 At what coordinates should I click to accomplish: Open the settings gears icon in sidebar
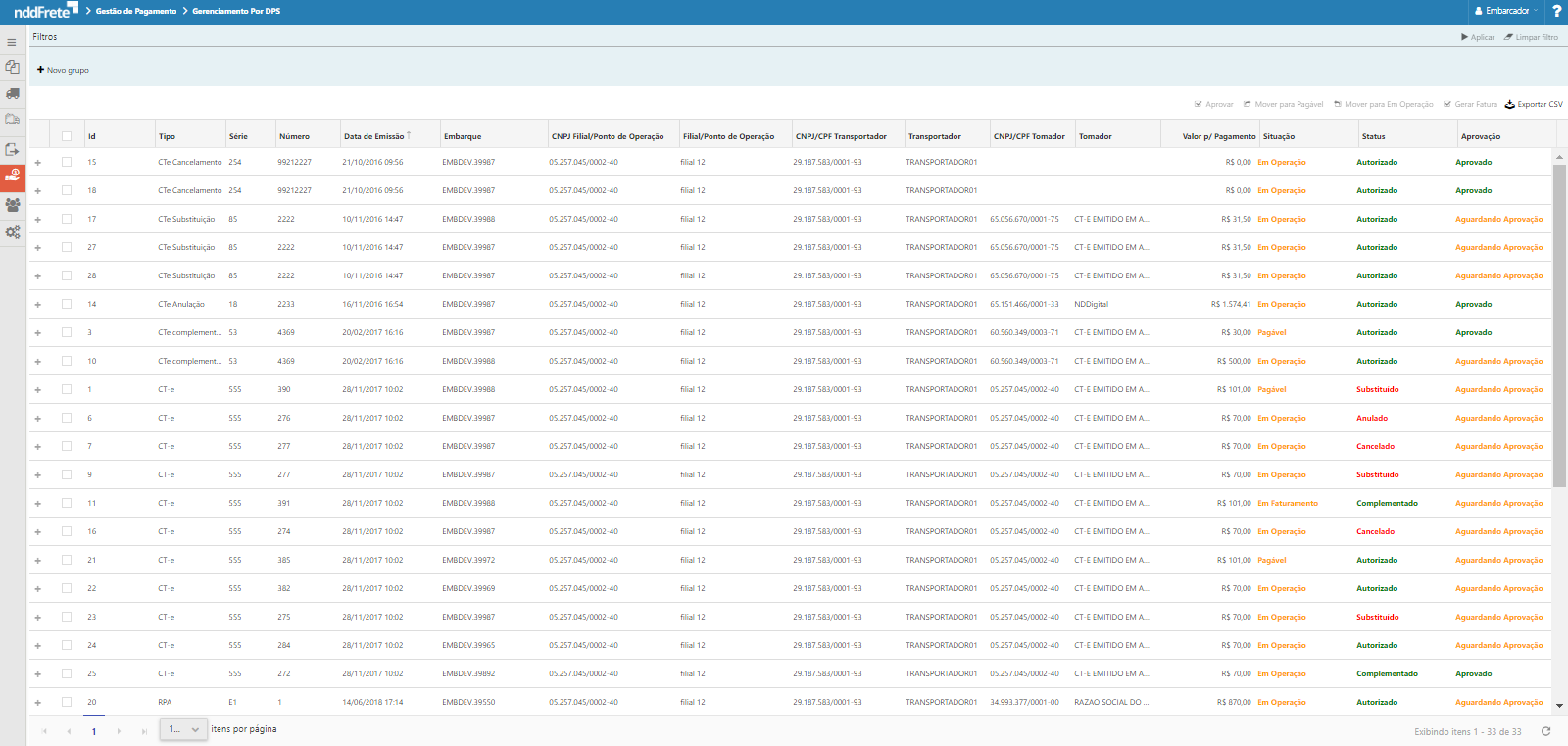tap(13, 232)
